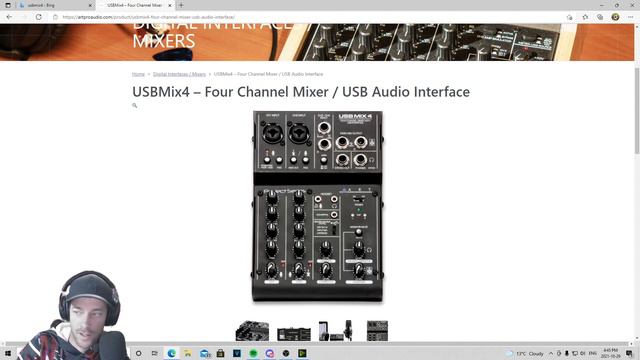This screenshot has height=360, width=640.
Task: Click the main USB MIX 4 product image
Action: [x=318, y=207]
